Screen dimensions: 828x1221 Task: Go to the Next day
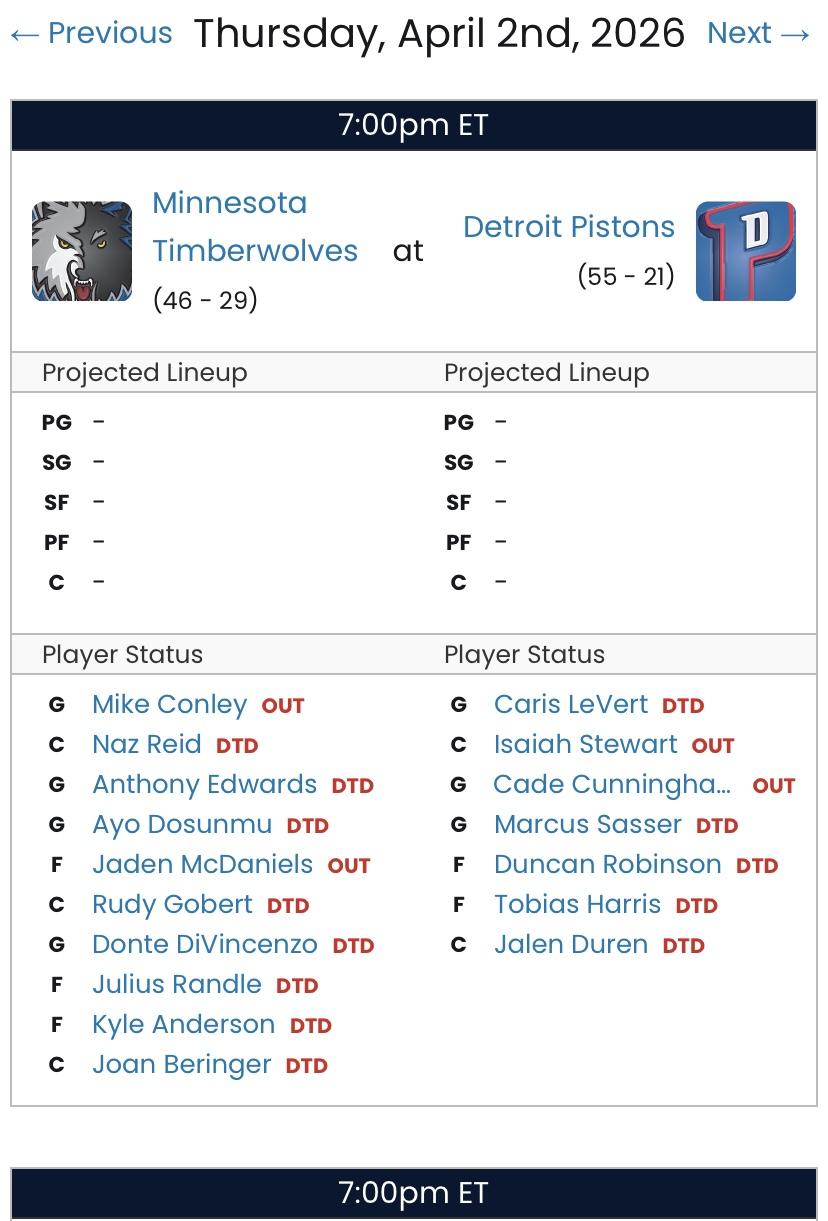click(759, 33)
